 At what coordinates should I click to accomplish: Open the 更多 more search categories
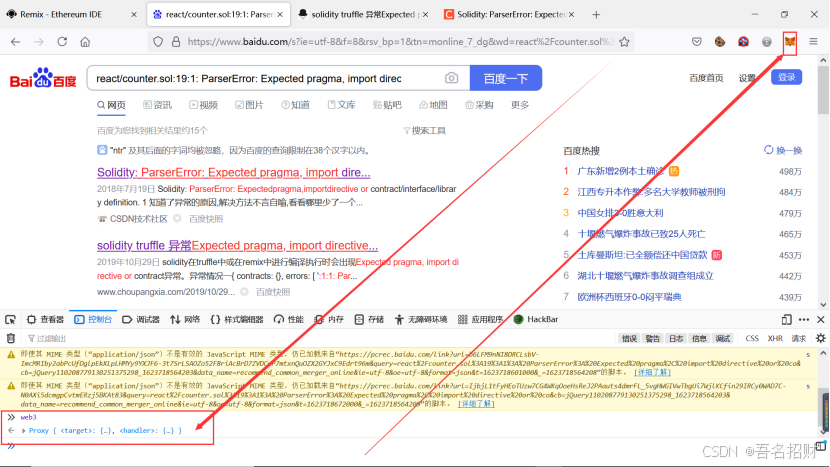point(520,105)
